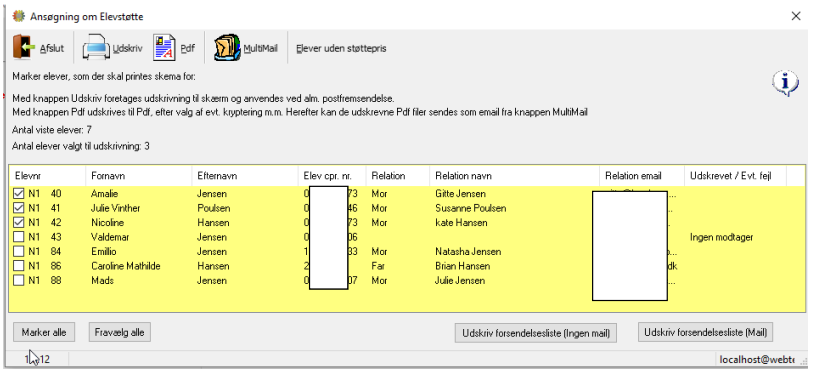The image size is (814, 373).
Task: Click the Relation column header
Action: 398,176
